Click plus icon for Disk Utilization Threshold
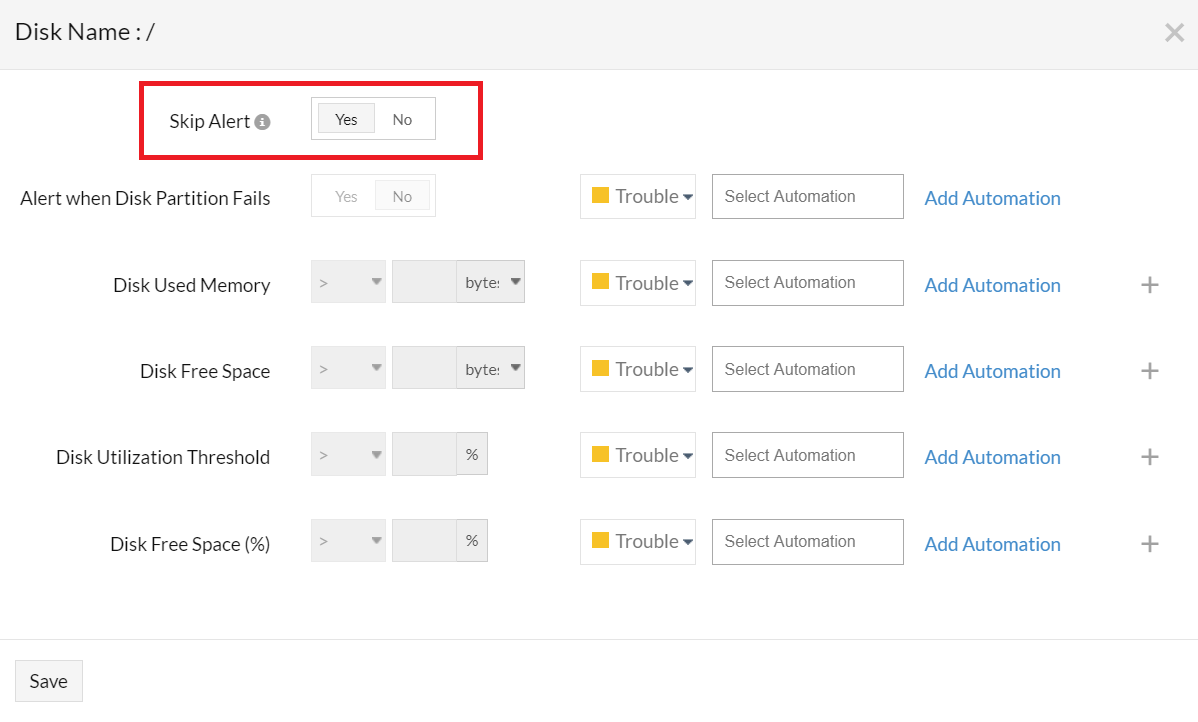1198x722 pixels. tap(1149, 457)
